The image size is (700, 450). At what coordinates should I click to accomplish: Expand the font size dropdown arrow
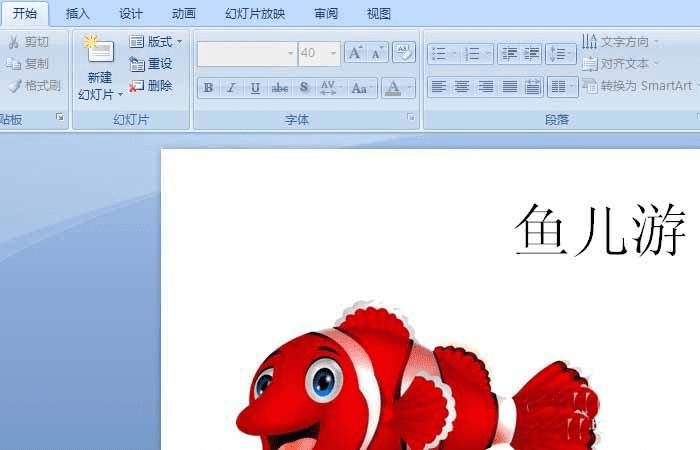[333, 54]
